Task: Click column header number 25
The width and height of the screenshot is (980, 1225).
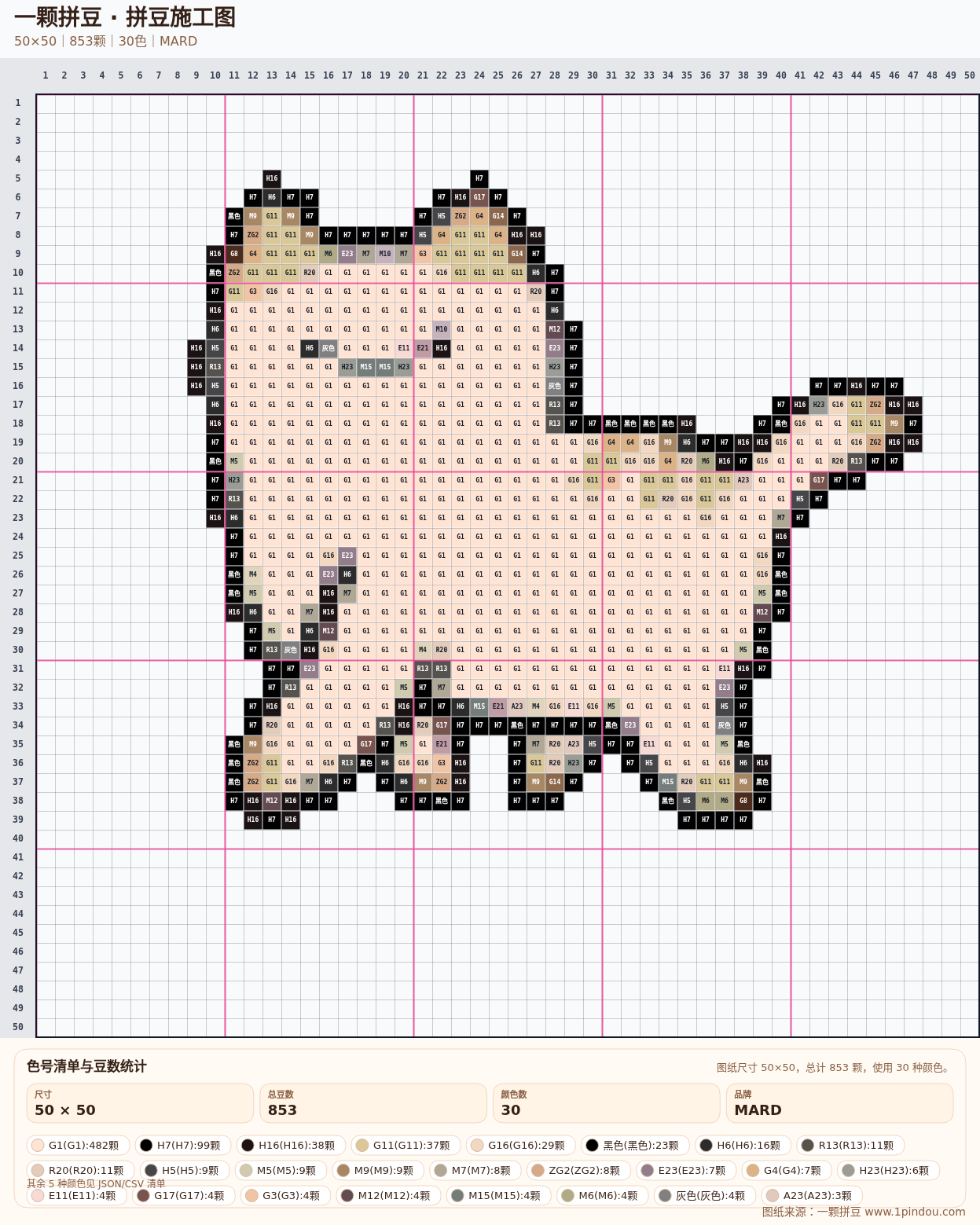Action: pyautogui.click(x=498, y=75)
